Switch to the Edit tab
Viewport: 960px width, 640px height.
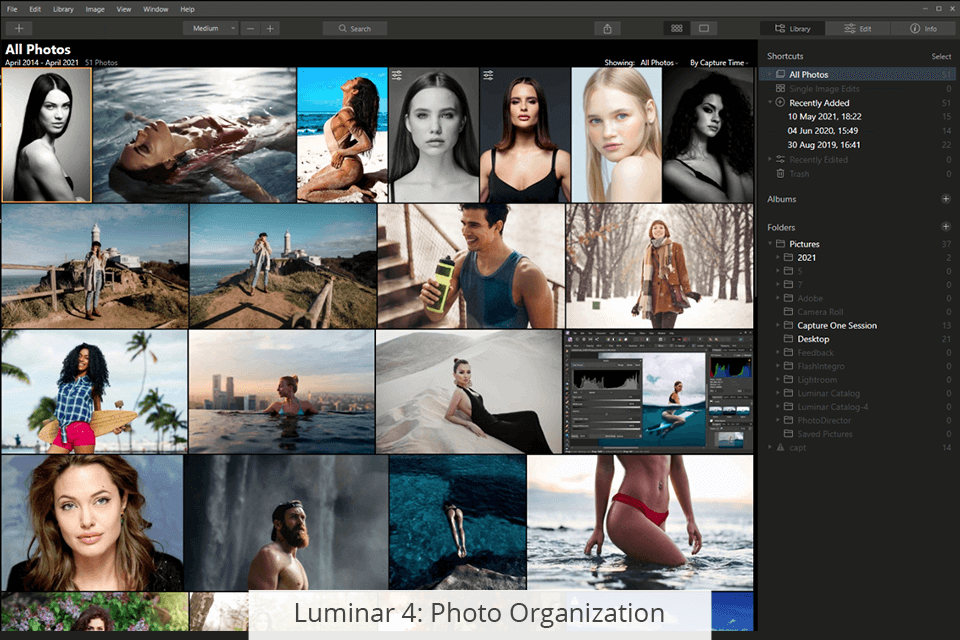click(x=857, y=28)
